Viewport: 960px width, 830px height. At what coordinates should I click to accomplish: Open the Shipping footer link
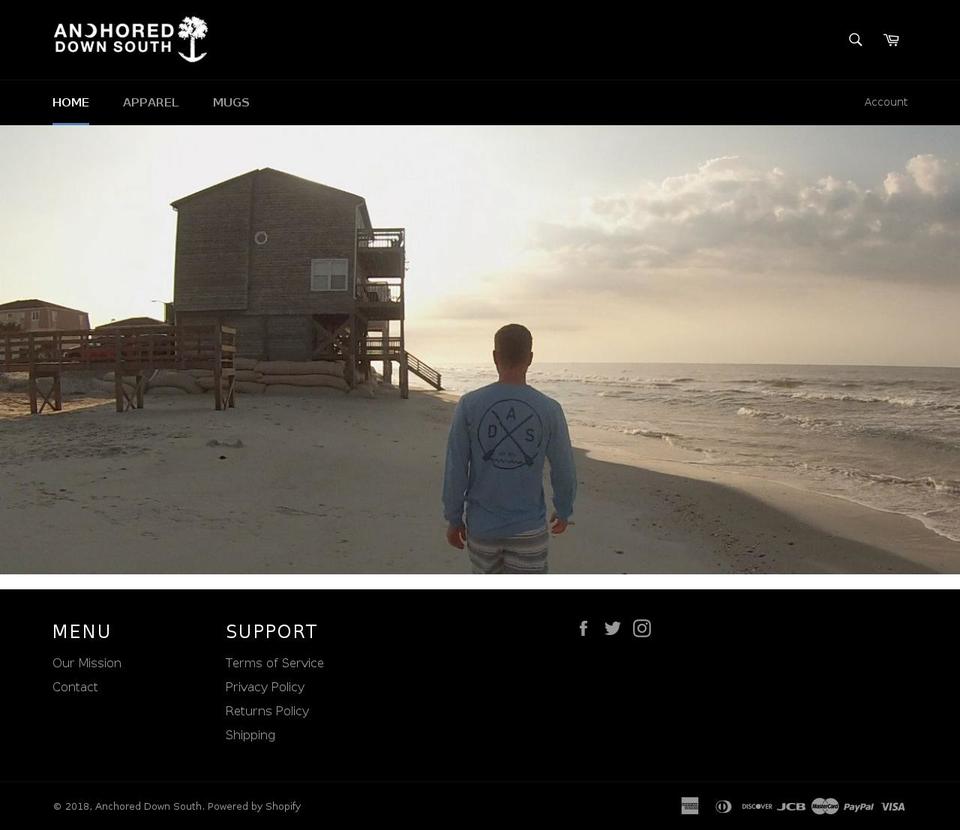coord(250,735)
